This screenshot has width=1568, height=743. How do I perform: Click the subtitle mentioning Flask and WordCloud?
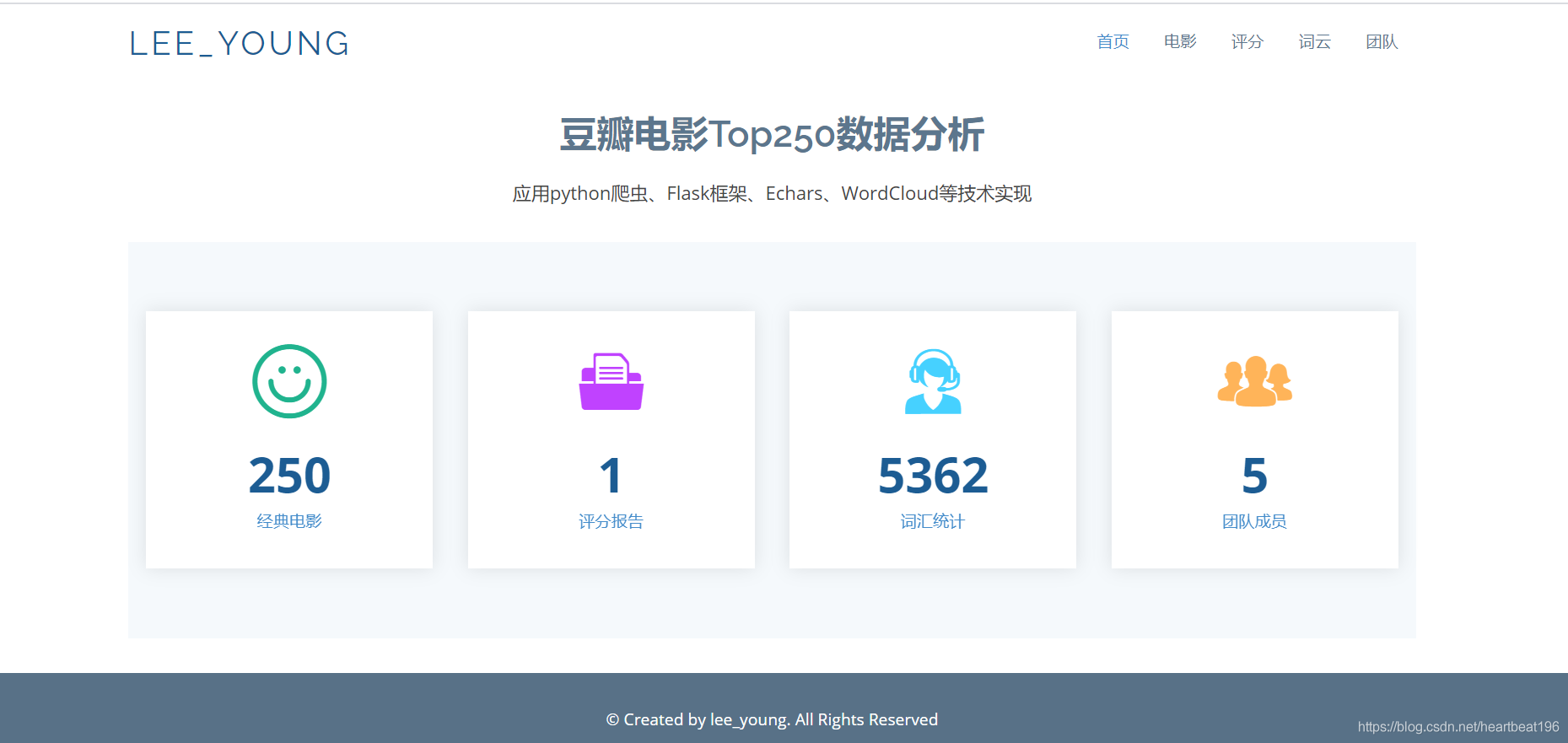coord(772,194)
